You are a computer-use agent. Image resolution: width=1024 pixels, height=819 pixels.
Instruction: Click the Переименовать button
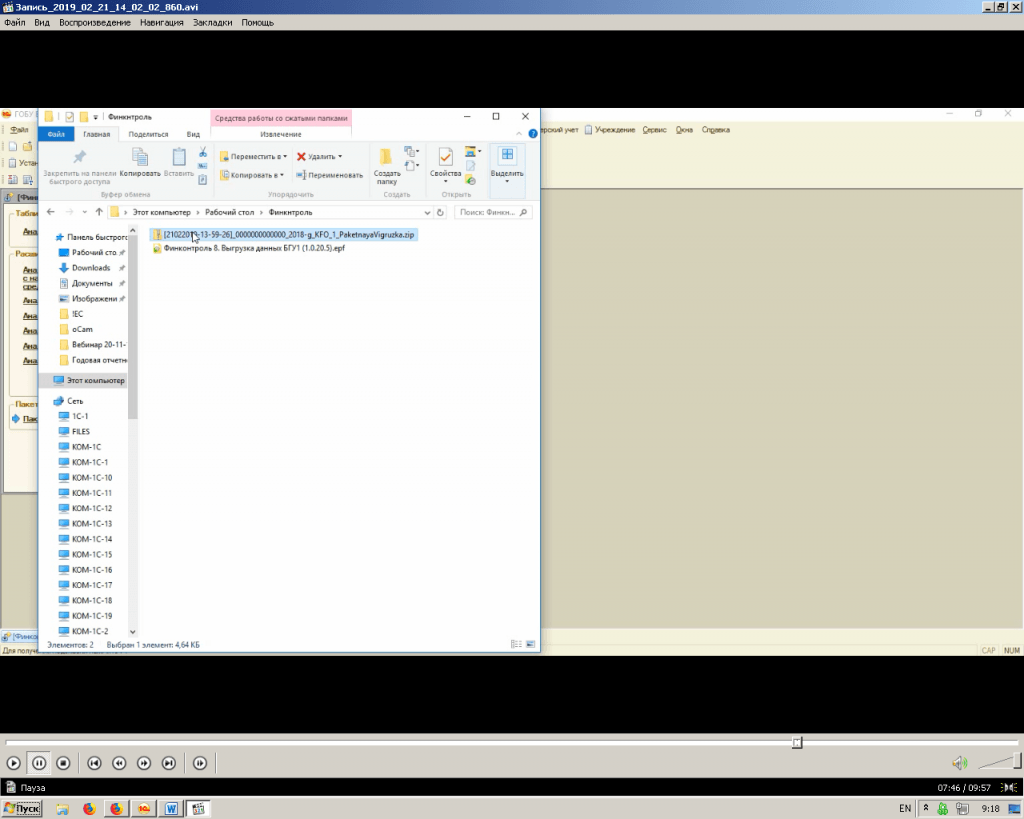(x=329, y=175)
